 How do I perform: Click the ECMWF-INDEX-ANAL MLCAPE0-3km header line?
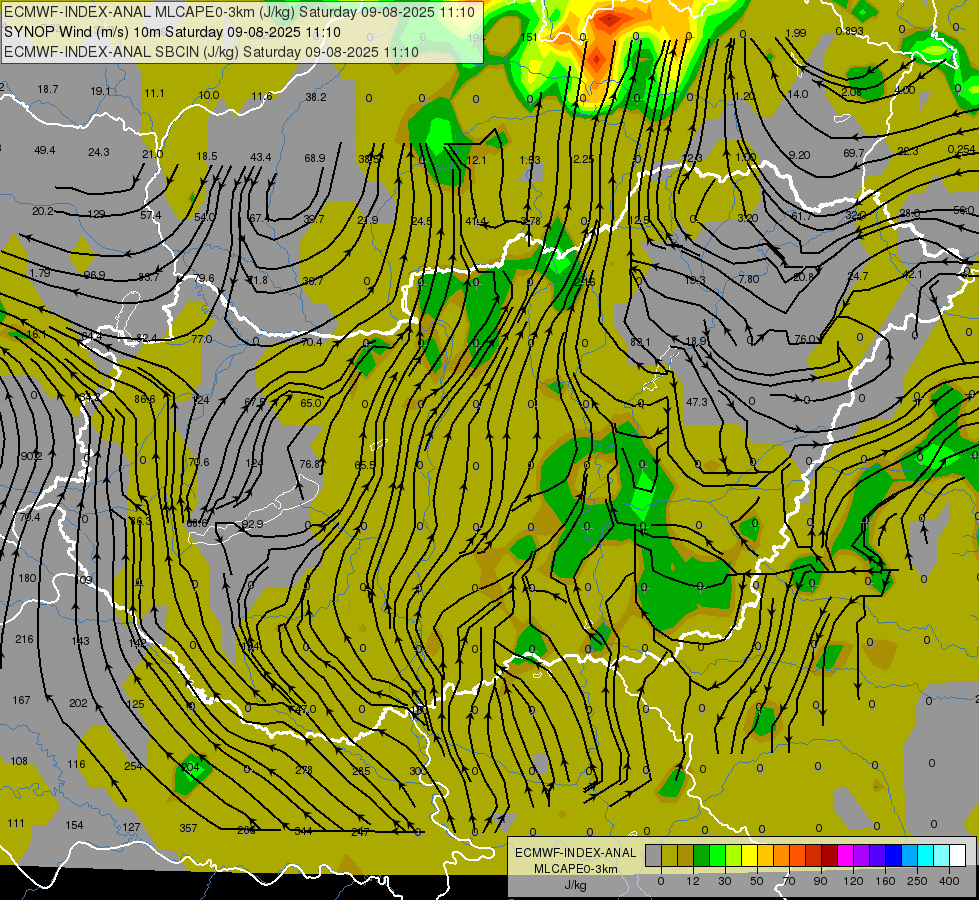coord(239,12)
